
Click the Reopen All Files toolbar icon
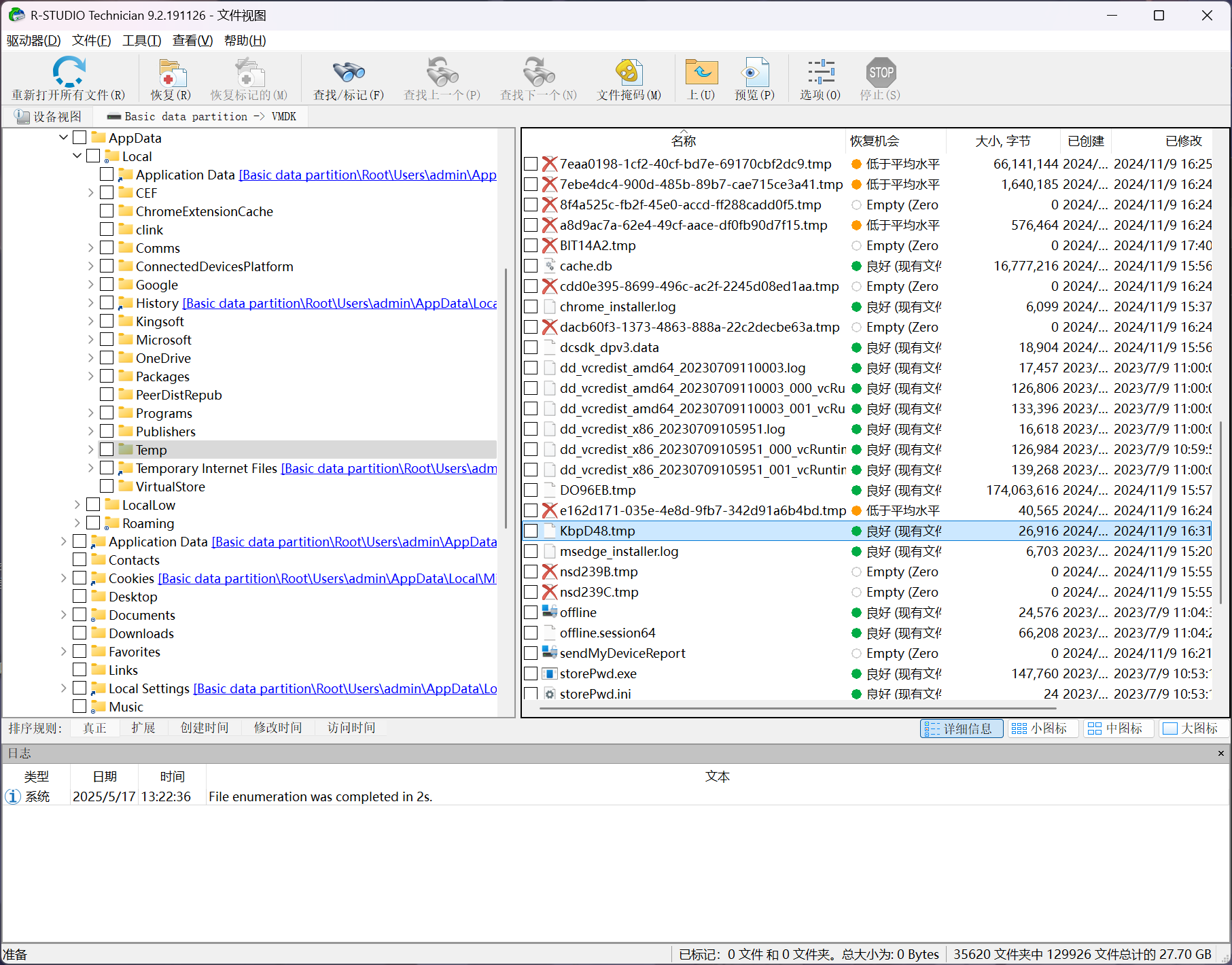pos(68,71)
